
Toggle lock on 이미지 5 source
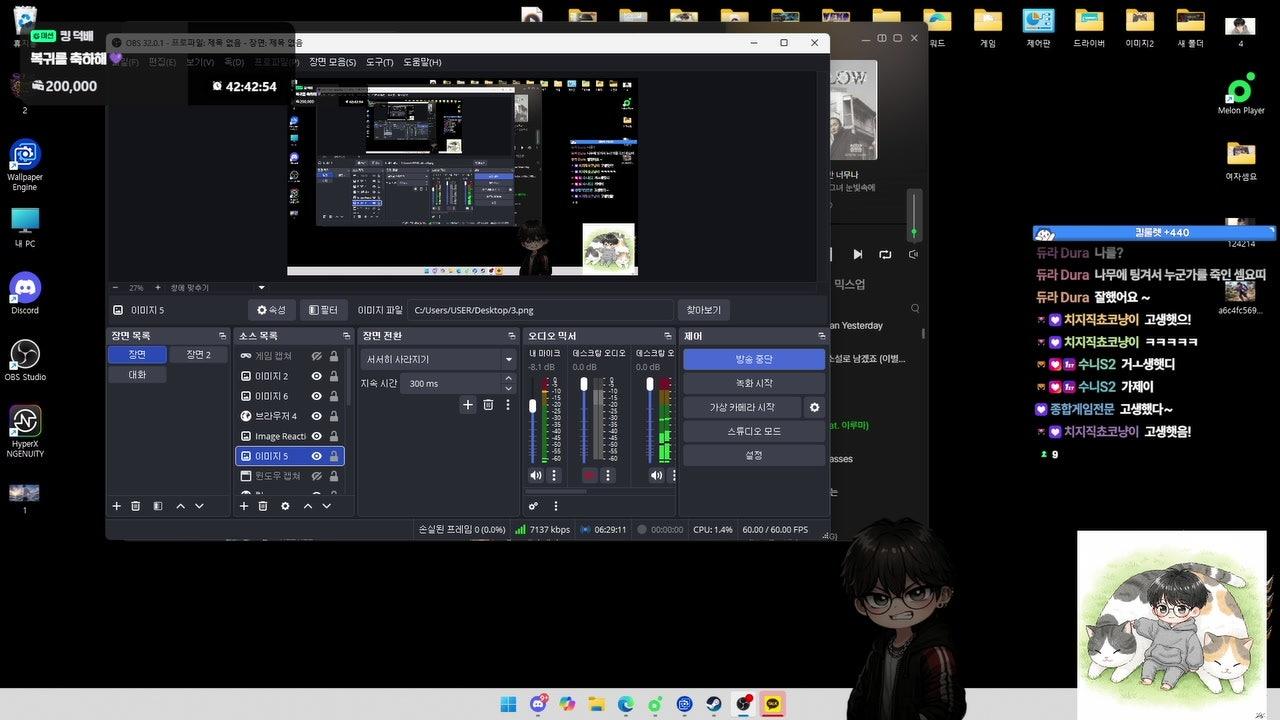click(x=334, y=456)
